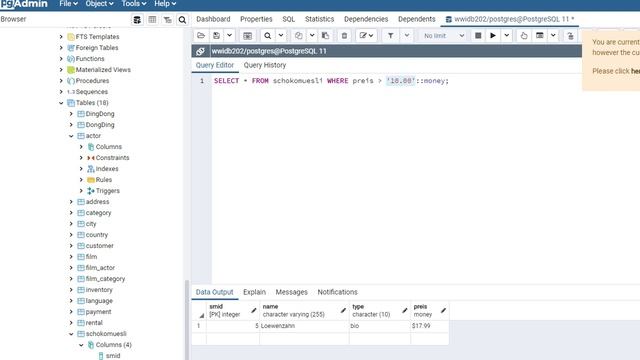Click the Stop query square button
Screen dimensions: 640x360
click(x=478, y=36)
